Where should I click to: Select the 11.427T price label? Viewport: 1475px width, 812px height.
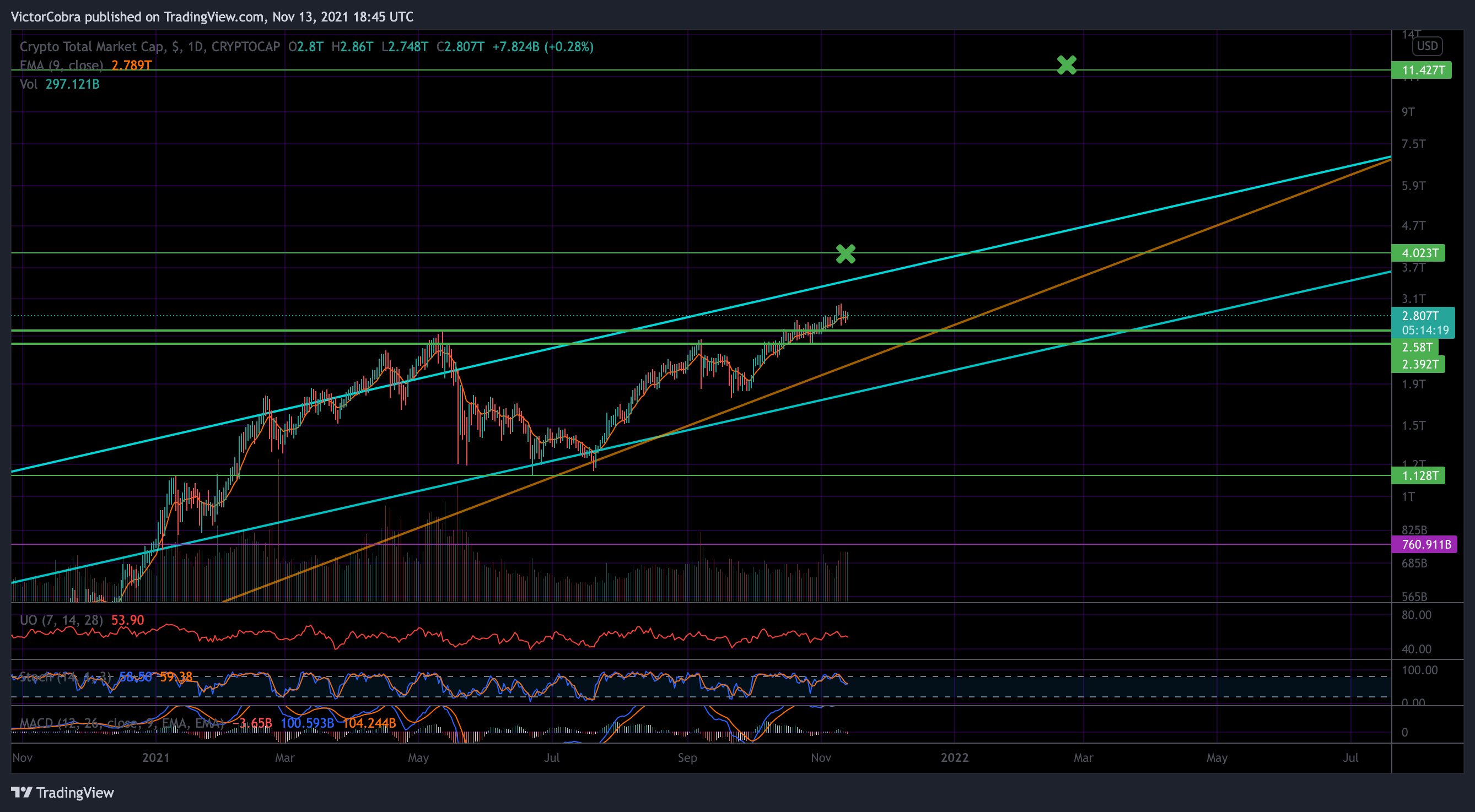coord(1421,71)
